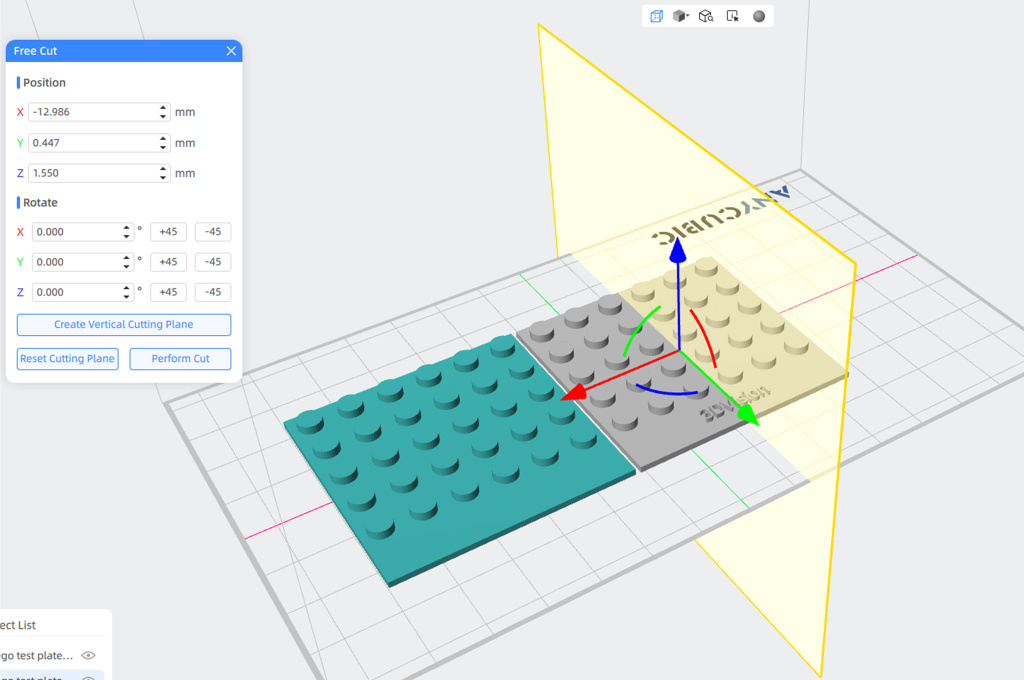Increase Position Y value with up stepper
The height and width of the screenshot is (680, 1024).
[163, 139]
